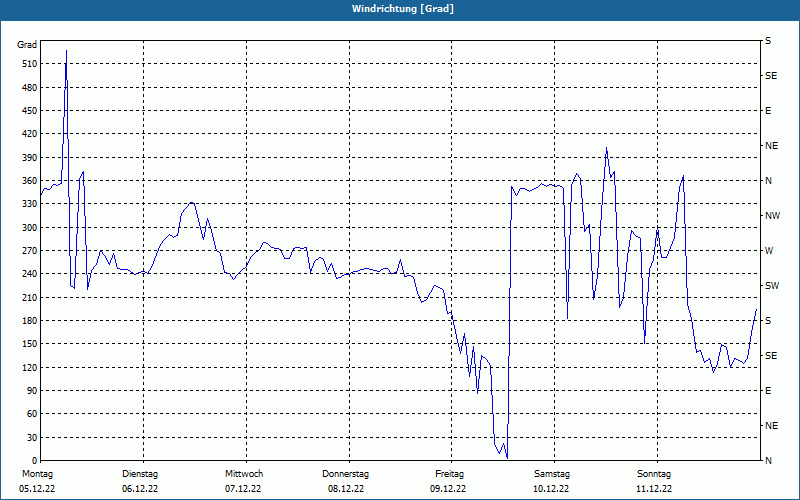Image resolution: width=800 pixels, height=500 pixels.
Task: Select the 330 value on the left axis
Action: click(x=30, y=204)
